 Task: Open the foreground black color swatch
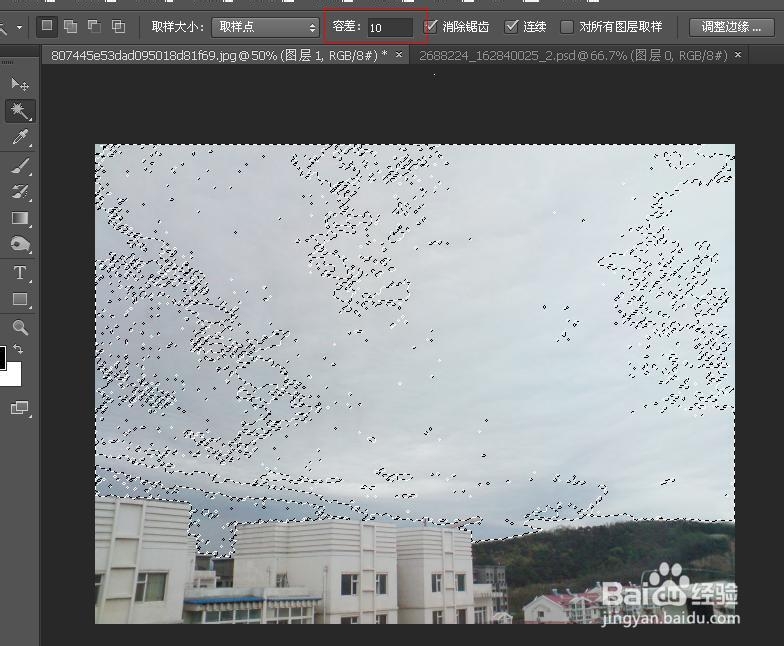tap(2, 357)
